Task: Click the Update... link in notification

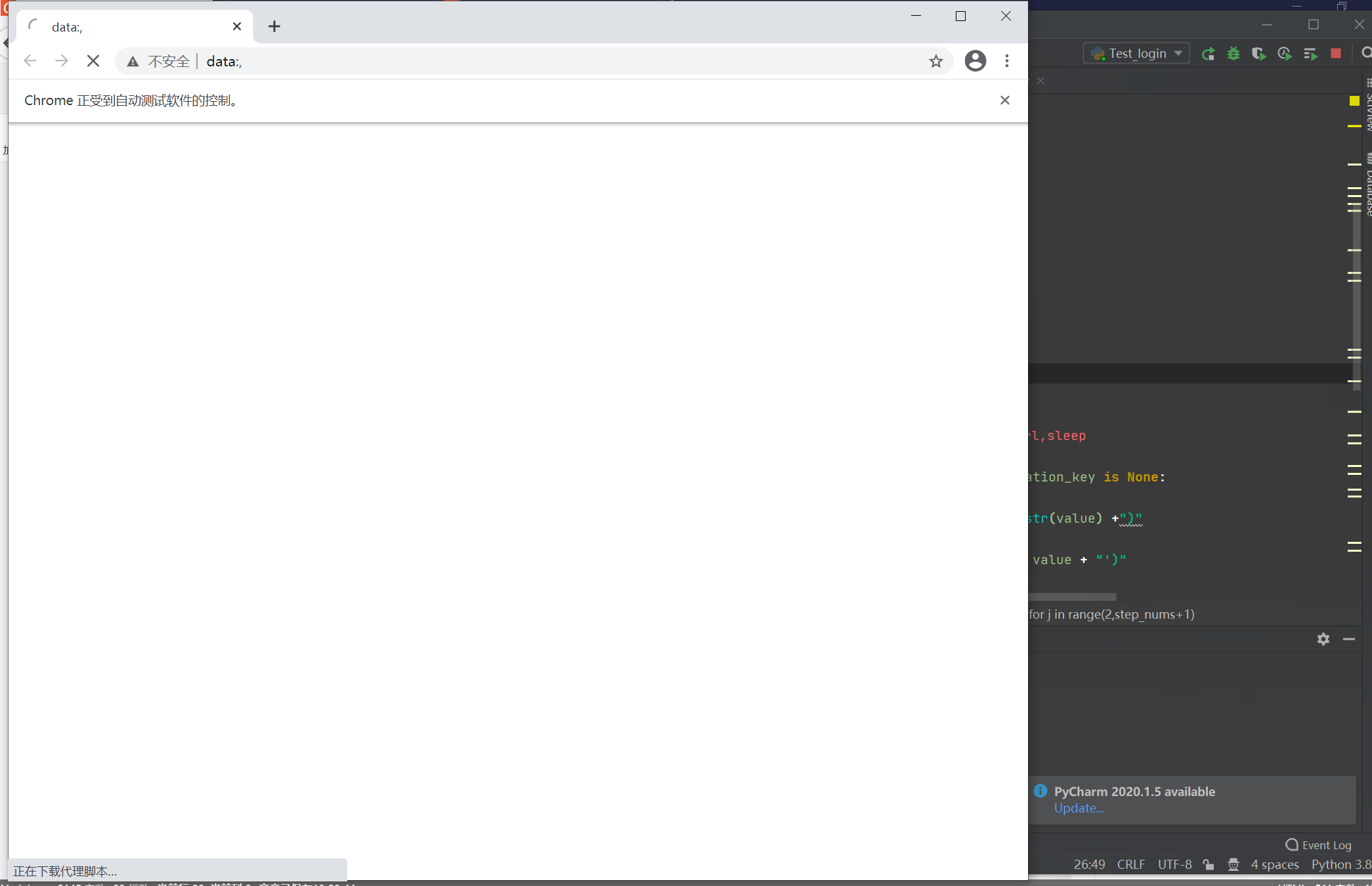Action: pyautogui.click(x=1079, y=808)
